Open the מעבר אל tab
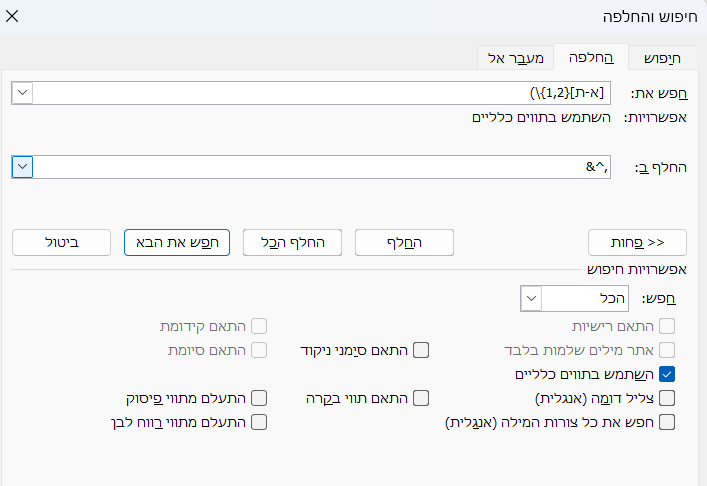This screenshot has height=486, width=707. 515,58
